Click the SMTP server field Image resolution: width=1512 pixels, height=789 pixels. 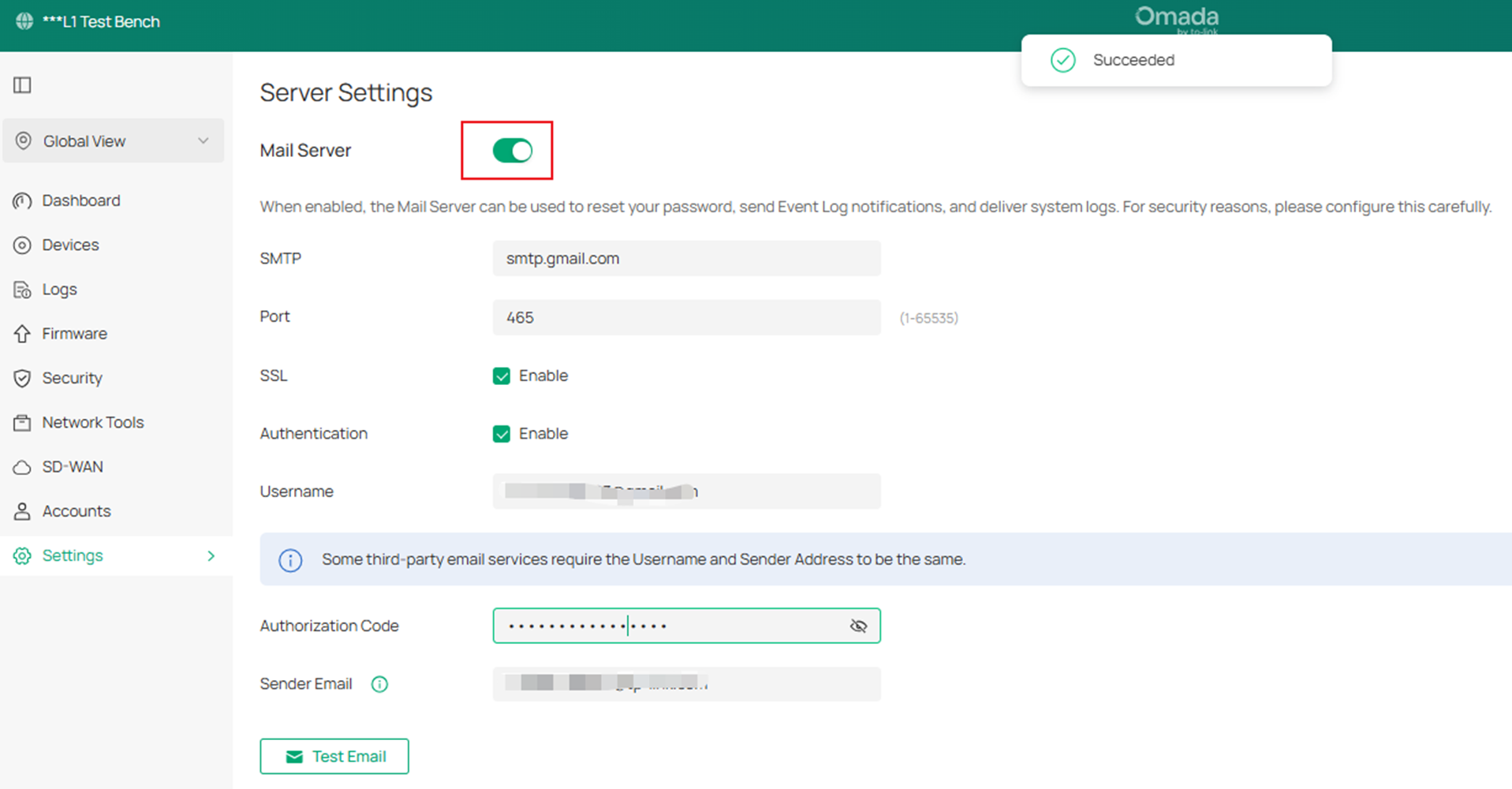686,259
